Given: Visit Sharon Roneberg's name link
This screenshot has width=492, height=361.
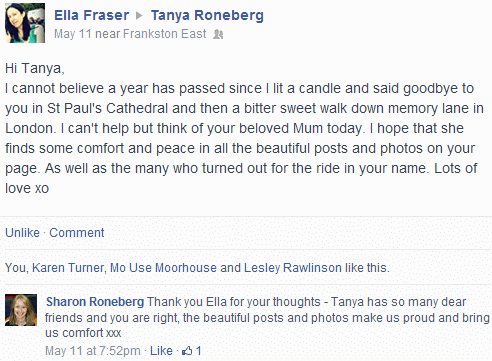Looking at the screenshot, I should (x=95, y=302).
